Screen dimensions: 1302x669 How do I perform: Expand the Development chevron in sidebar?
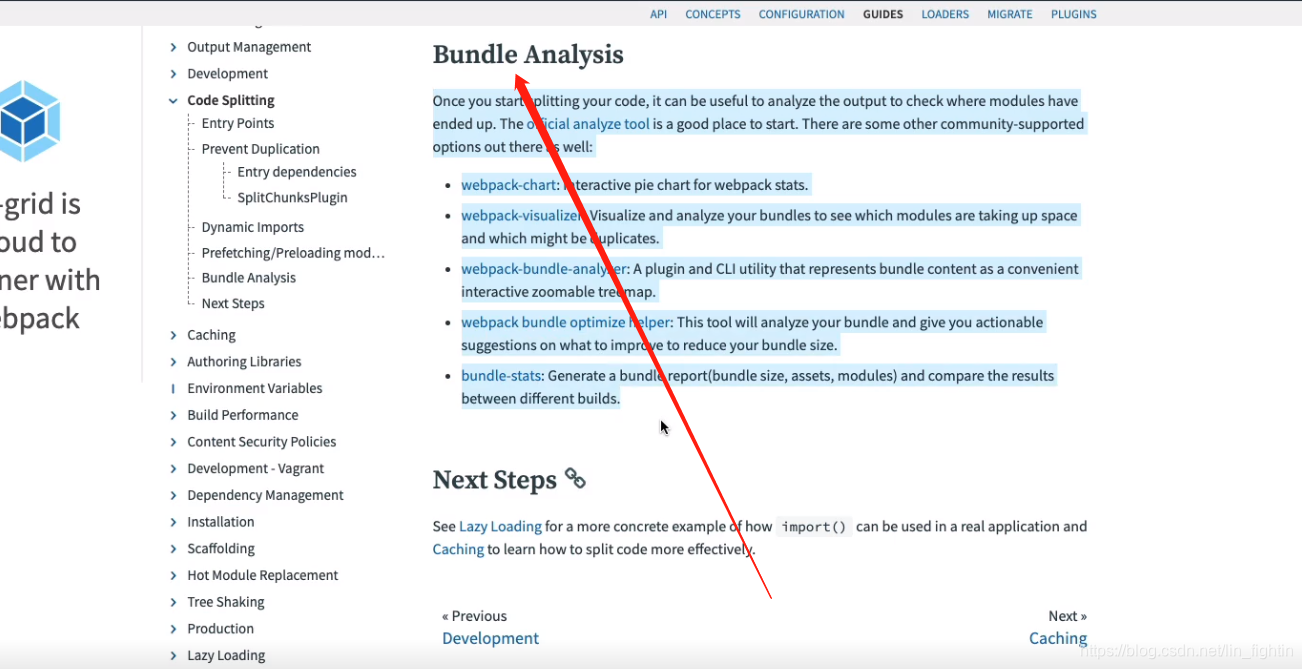click(x=173, y=74)
